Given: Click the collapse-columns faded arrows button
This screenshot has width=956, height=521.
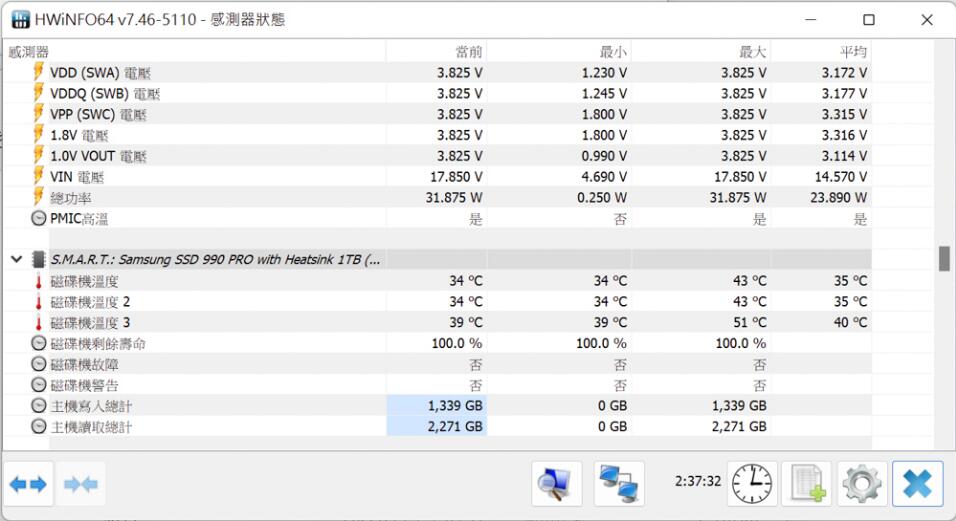Looking at the screenshot, I should pos(80,484).
